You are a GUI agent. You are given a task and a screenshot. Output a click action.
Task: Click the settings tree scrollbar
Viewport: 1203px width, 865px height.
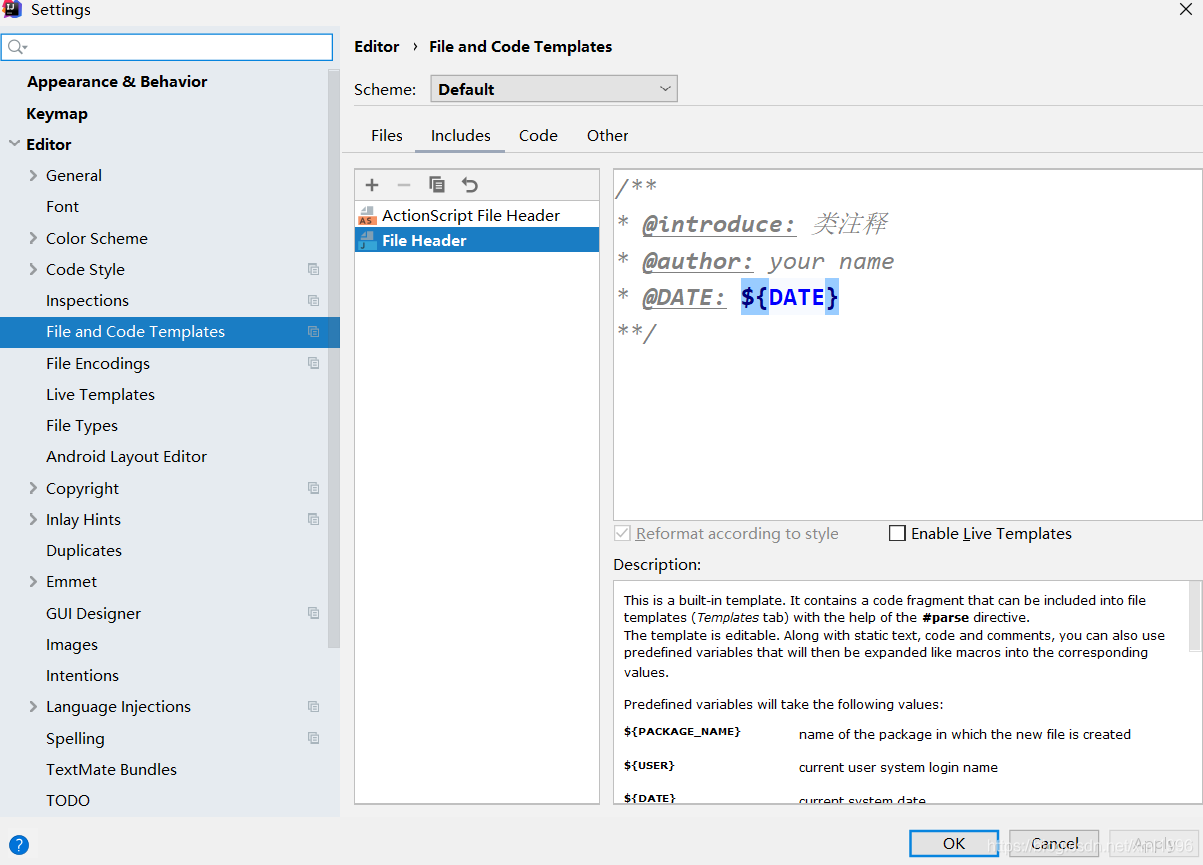click(x=334, y=360)
